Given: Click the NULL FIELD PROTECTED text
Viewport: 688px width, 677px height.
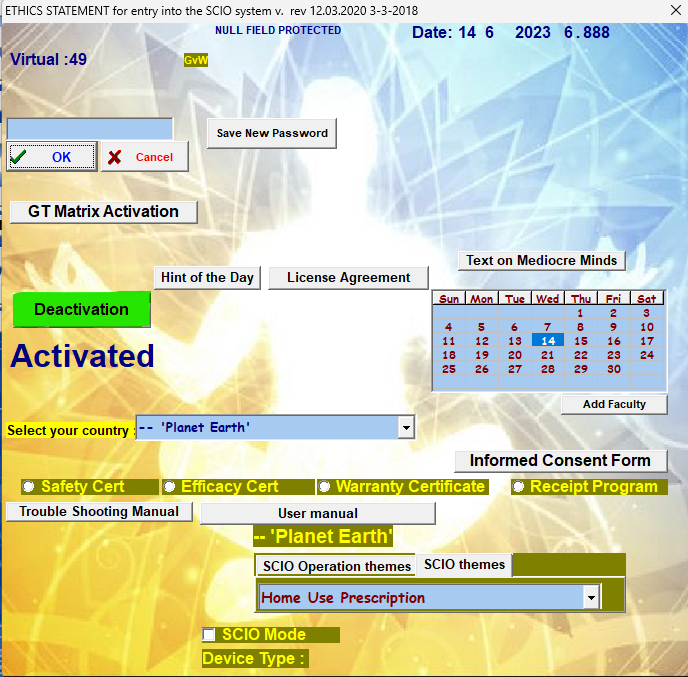Looking at the screenshot, I should 278,30.
